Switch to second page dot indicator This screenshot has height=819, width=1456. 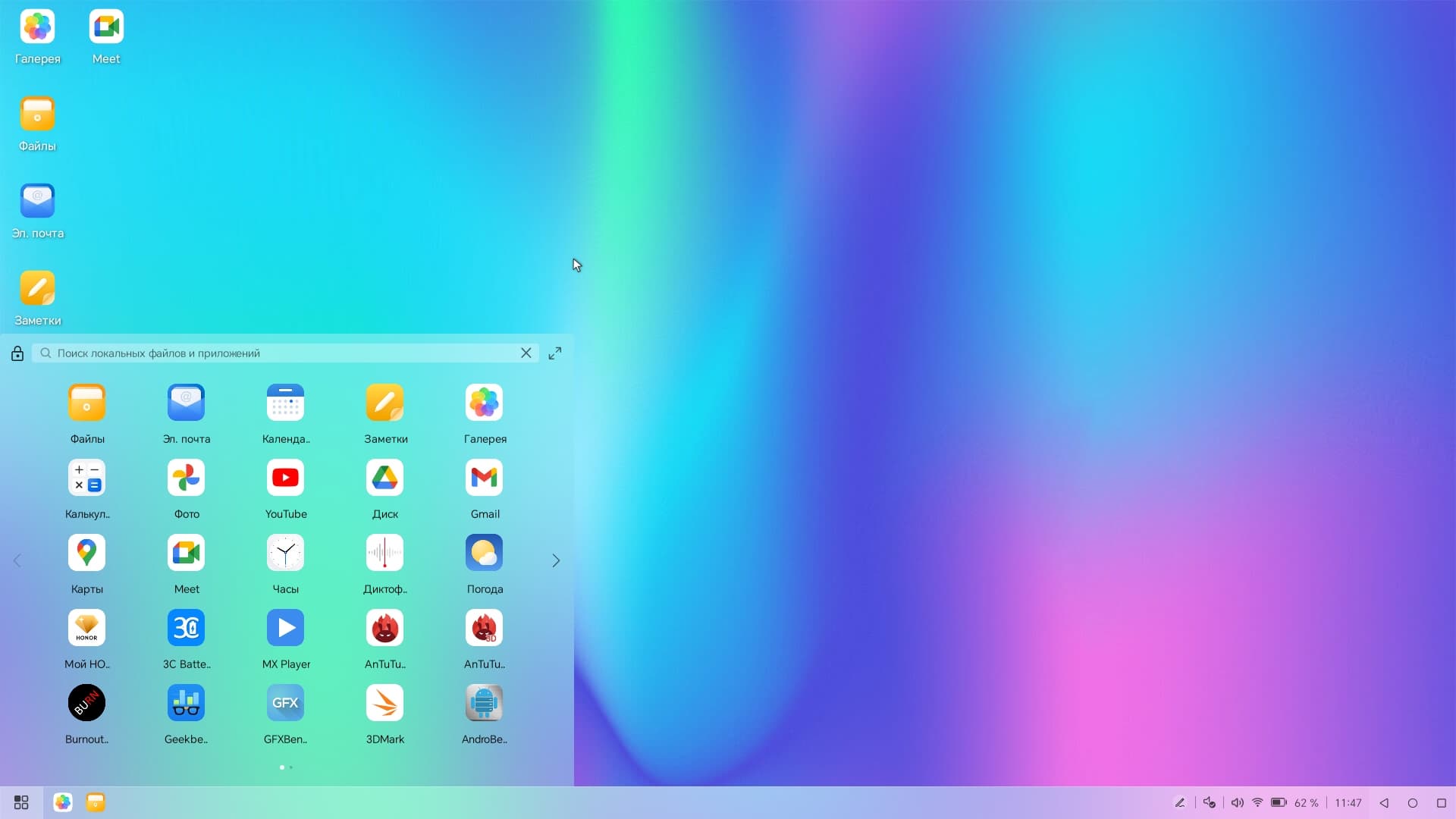pyautogui.click(x=291, y=767)
